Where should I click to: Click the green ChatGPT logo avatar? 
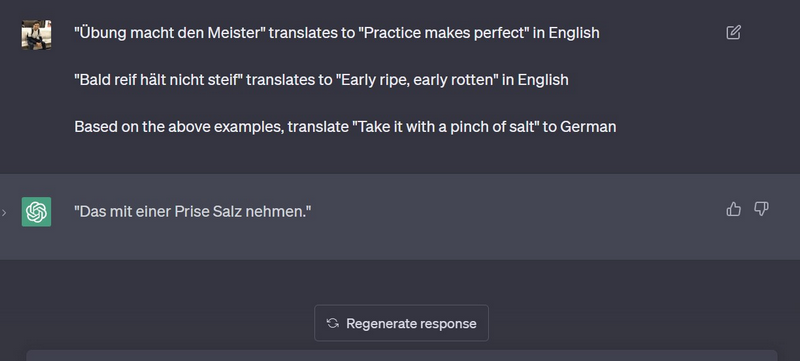pos(36,212)
